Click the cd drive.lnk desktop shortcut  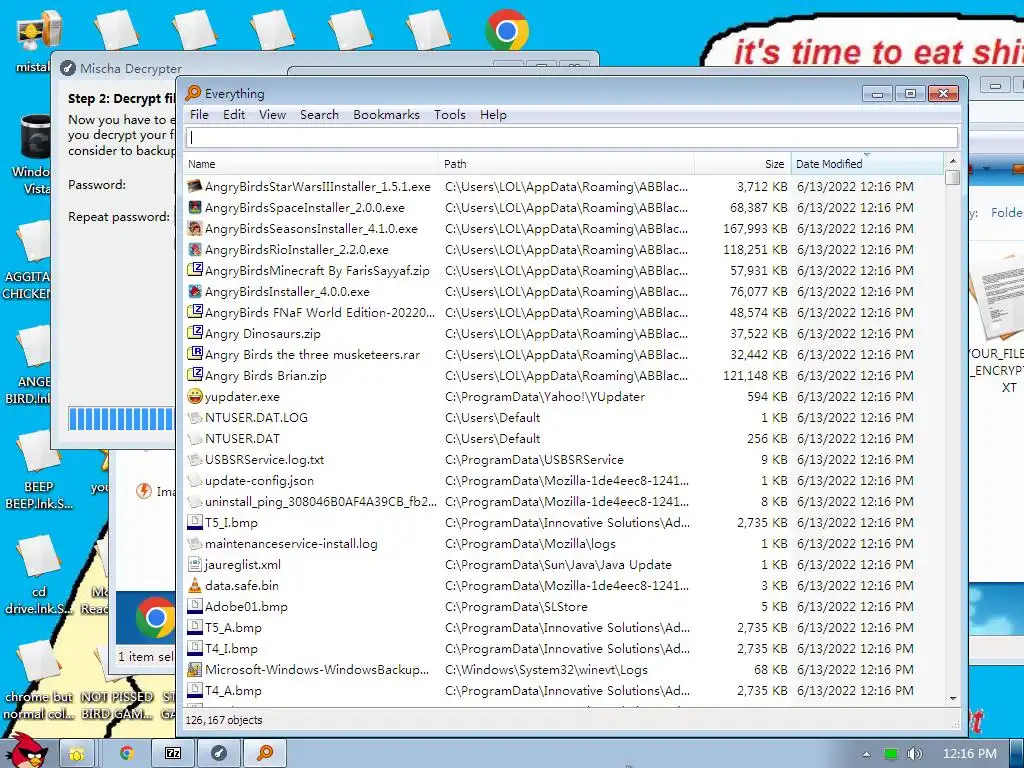pos(38,575)
